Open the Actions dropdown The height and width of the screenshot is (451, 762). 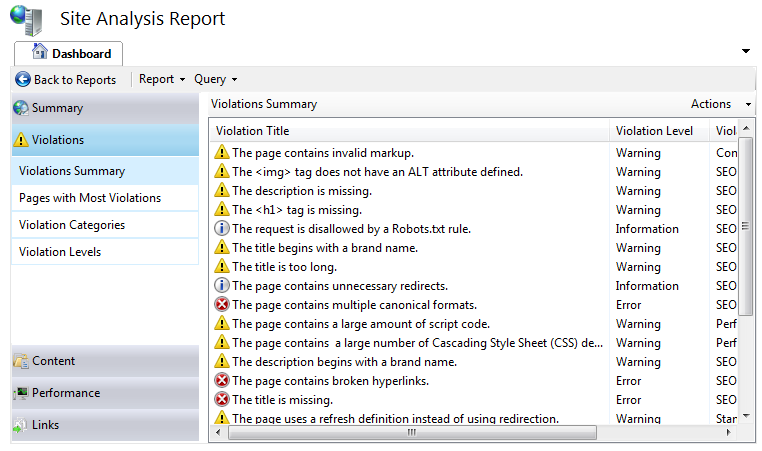[x=721, y=104]
